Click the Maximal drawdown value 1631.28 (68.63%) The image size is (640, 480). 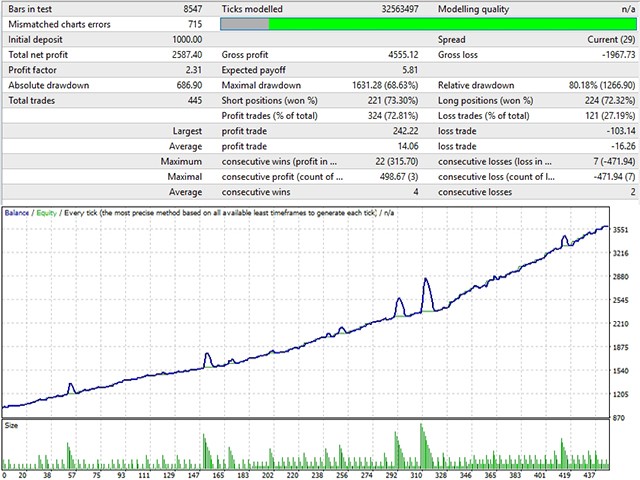385,85
